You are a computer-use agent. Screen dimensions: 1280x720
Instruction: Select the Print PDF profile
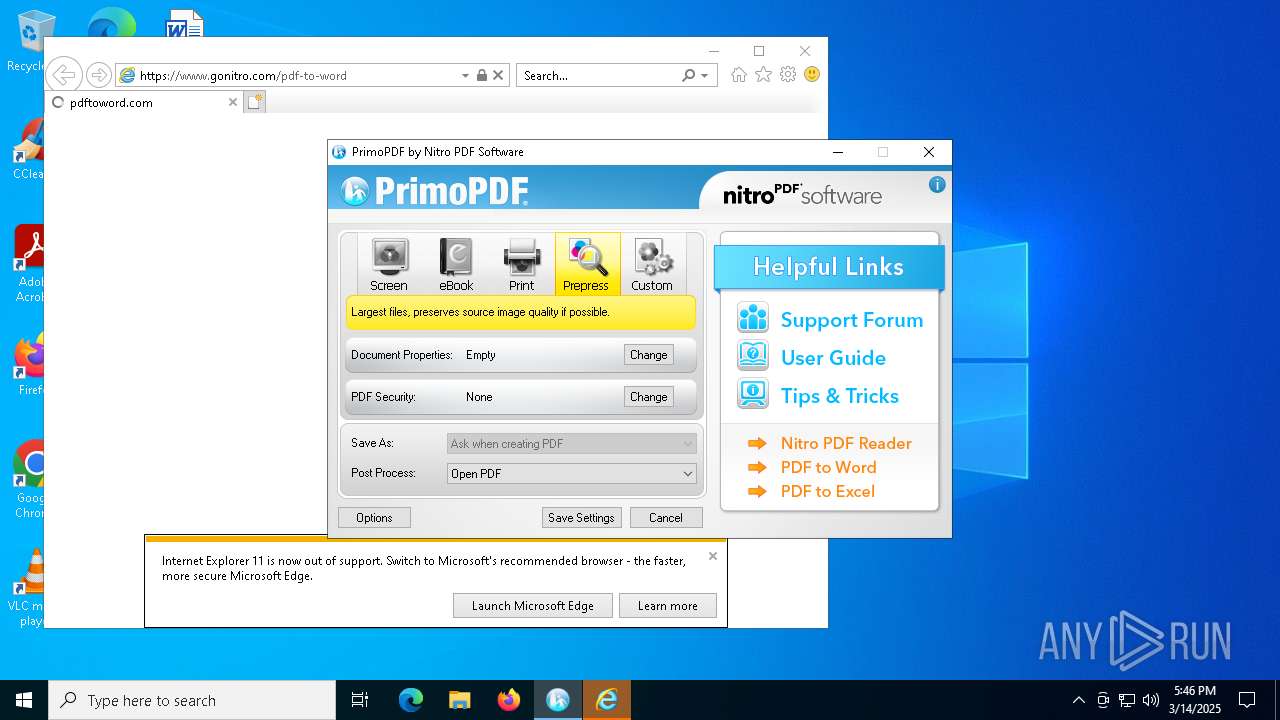[521, 264]
